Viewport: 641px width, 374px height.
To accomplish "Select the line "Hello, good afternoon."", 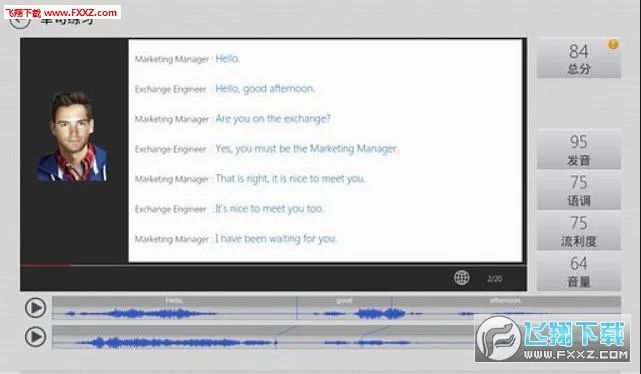I will [x=265, y=89].
